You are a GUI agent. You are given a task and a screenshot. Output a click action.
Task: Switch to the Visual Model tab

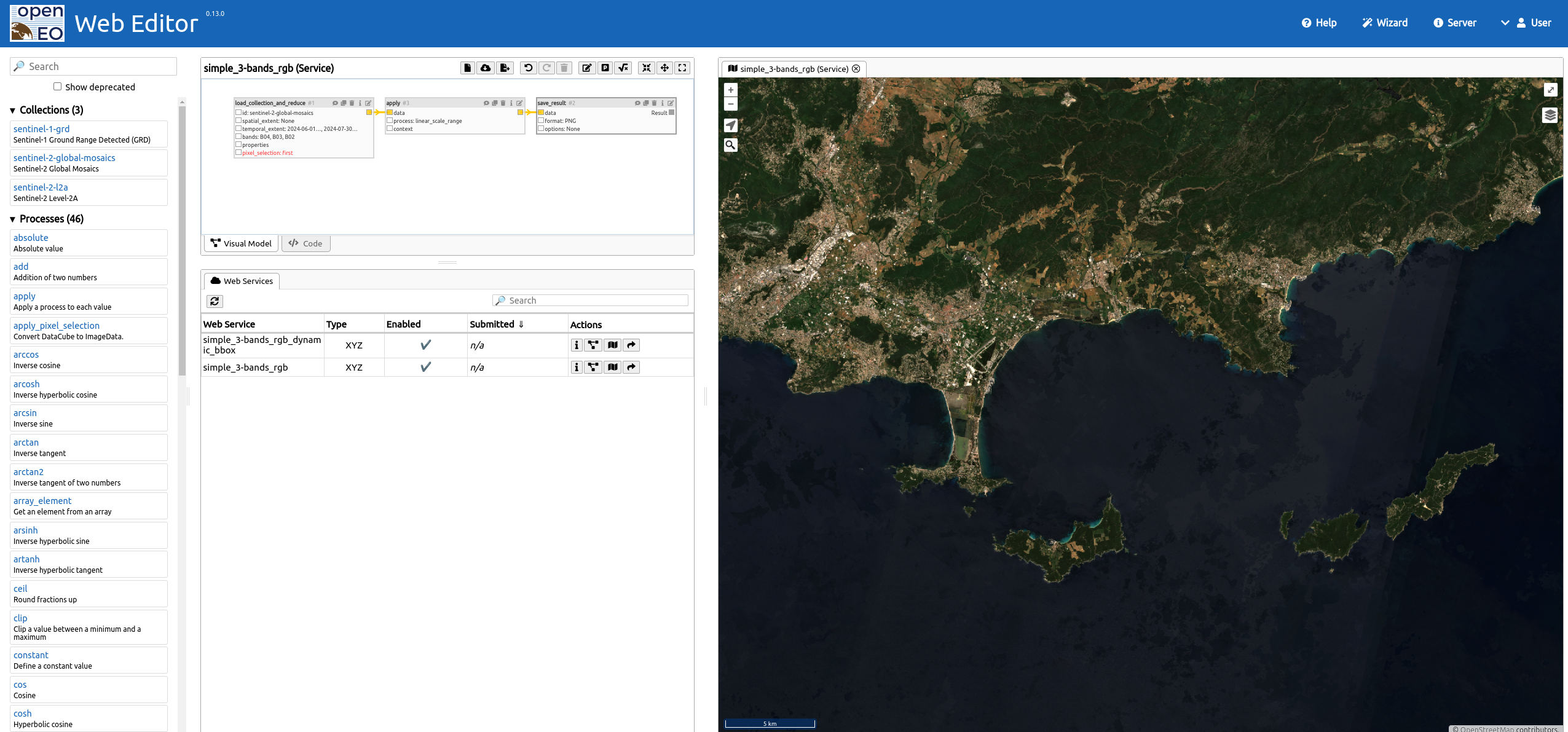(x=241, y=243)
